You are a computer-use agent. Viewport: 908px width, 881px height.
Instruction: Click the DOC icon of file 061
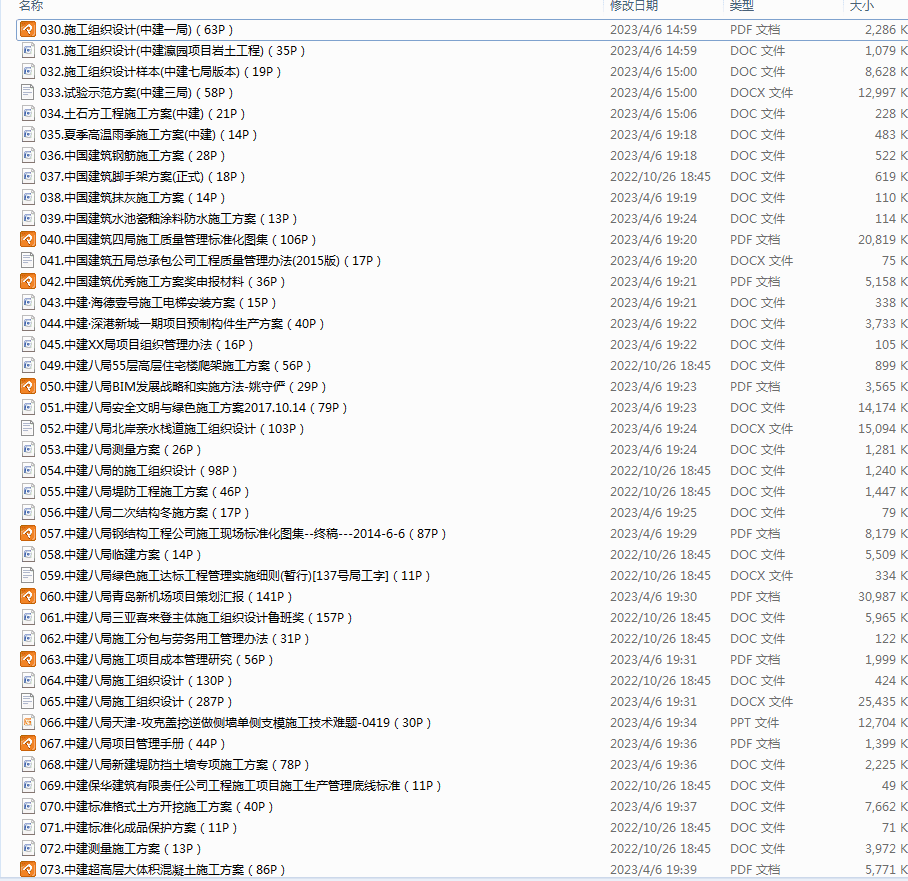(x=27, y=617)
